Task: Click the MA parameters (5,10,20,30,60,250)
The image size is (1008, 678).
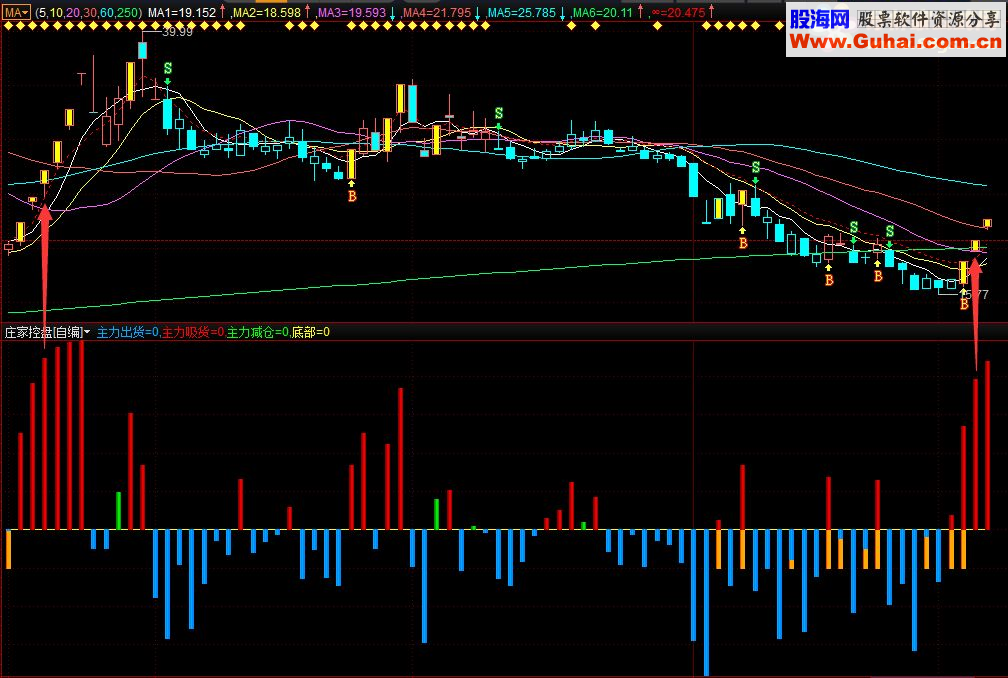Action: pos(88,12)
